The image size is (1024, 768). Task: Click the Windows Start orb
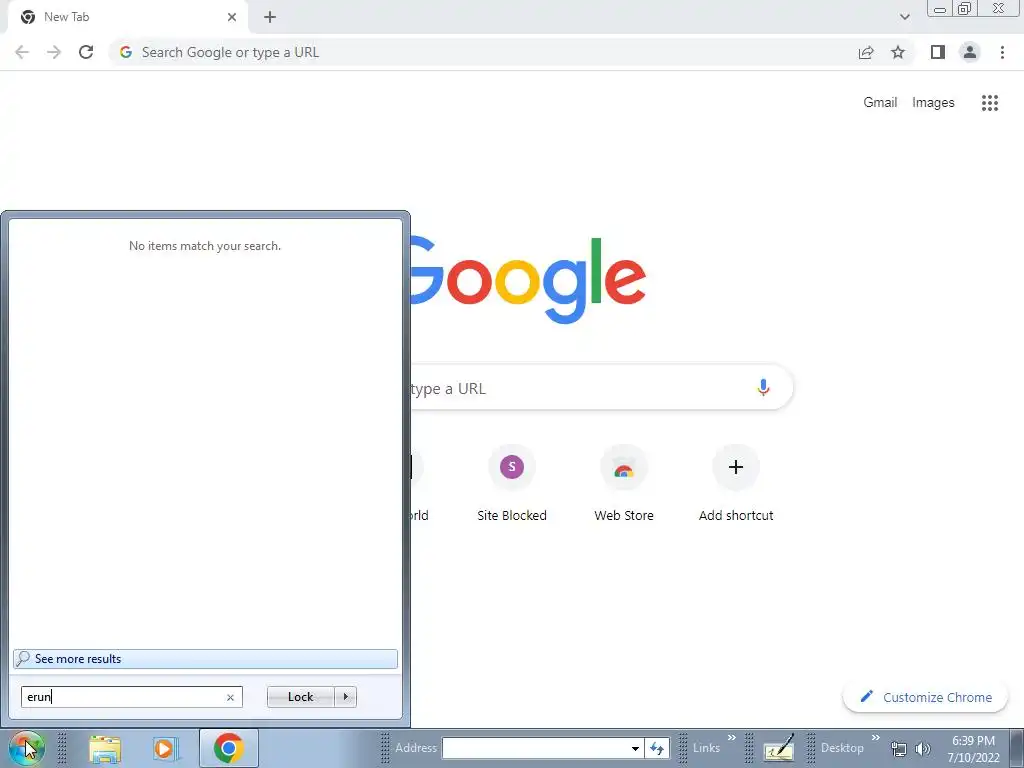(x=26, y=748)
